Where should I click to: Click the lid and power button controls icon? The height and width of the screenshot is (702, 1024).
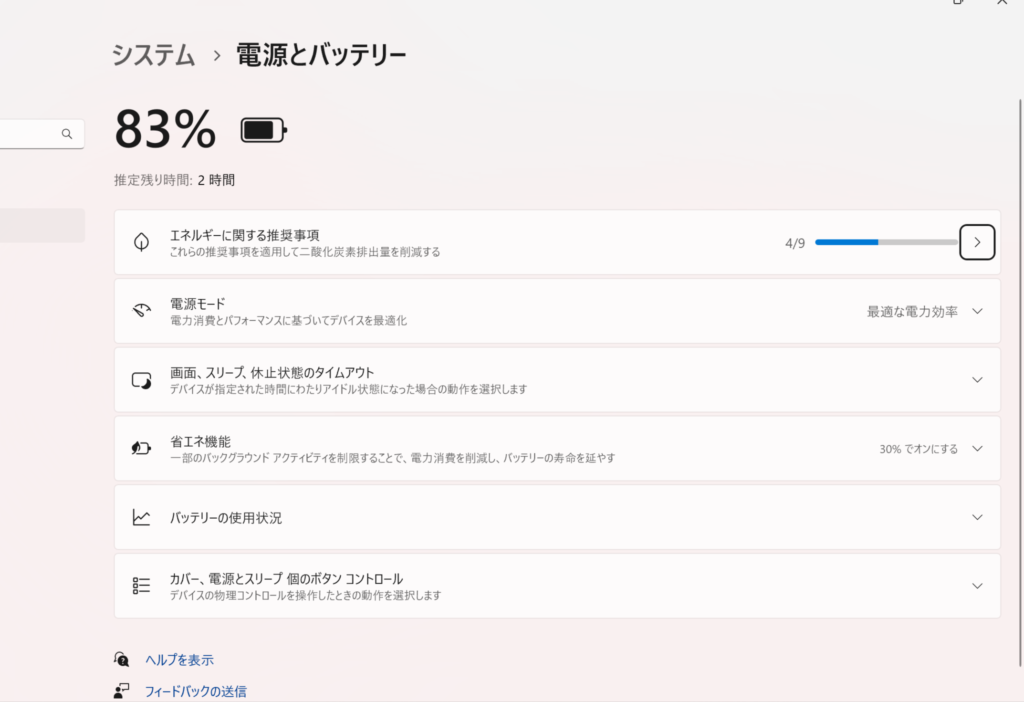coord(141,586)
